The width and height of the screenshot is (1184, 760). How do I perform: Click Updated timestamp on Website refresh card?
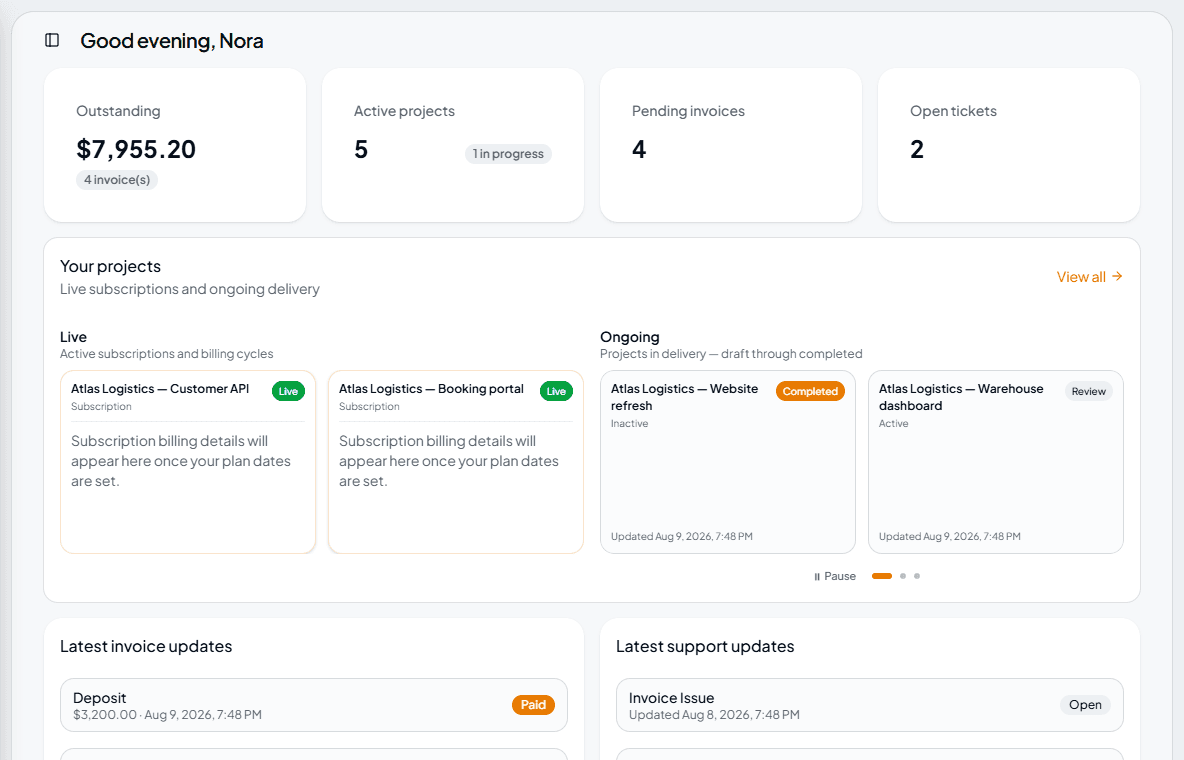682,536
